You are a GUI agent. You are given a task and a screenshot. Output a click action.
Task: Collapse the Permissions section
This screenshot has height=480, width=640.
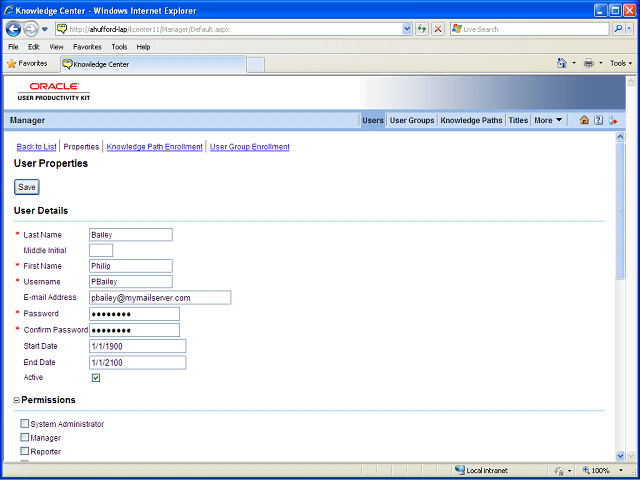[17, 400]
